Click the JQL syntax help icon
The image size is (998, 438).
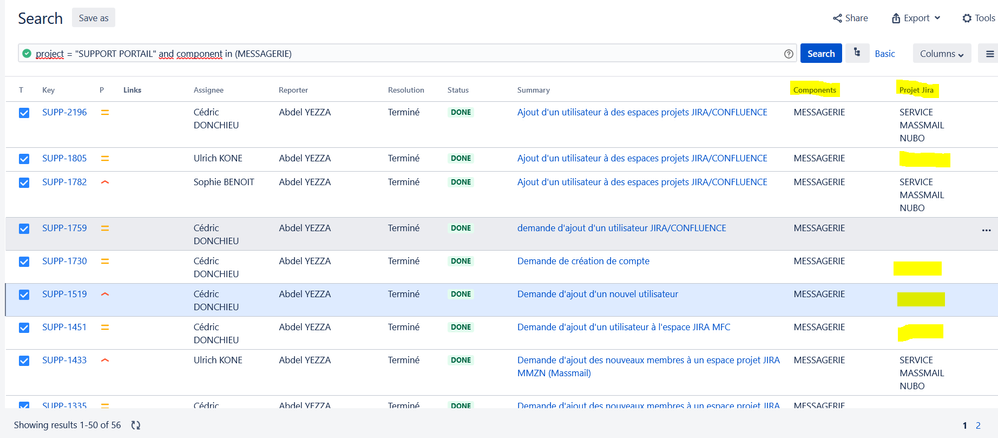(789, 54)
